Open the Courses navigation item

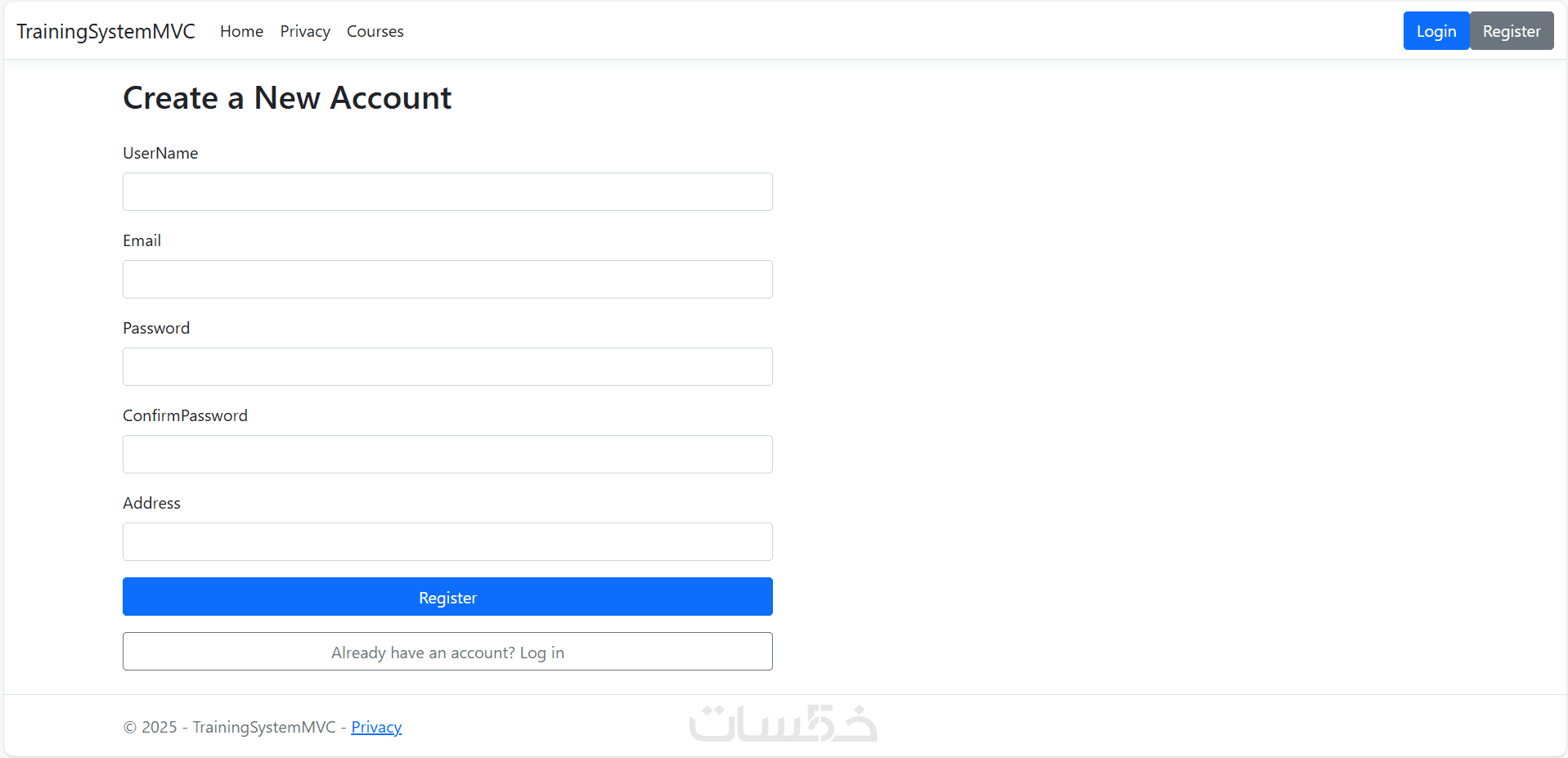[x=375, y=31]
